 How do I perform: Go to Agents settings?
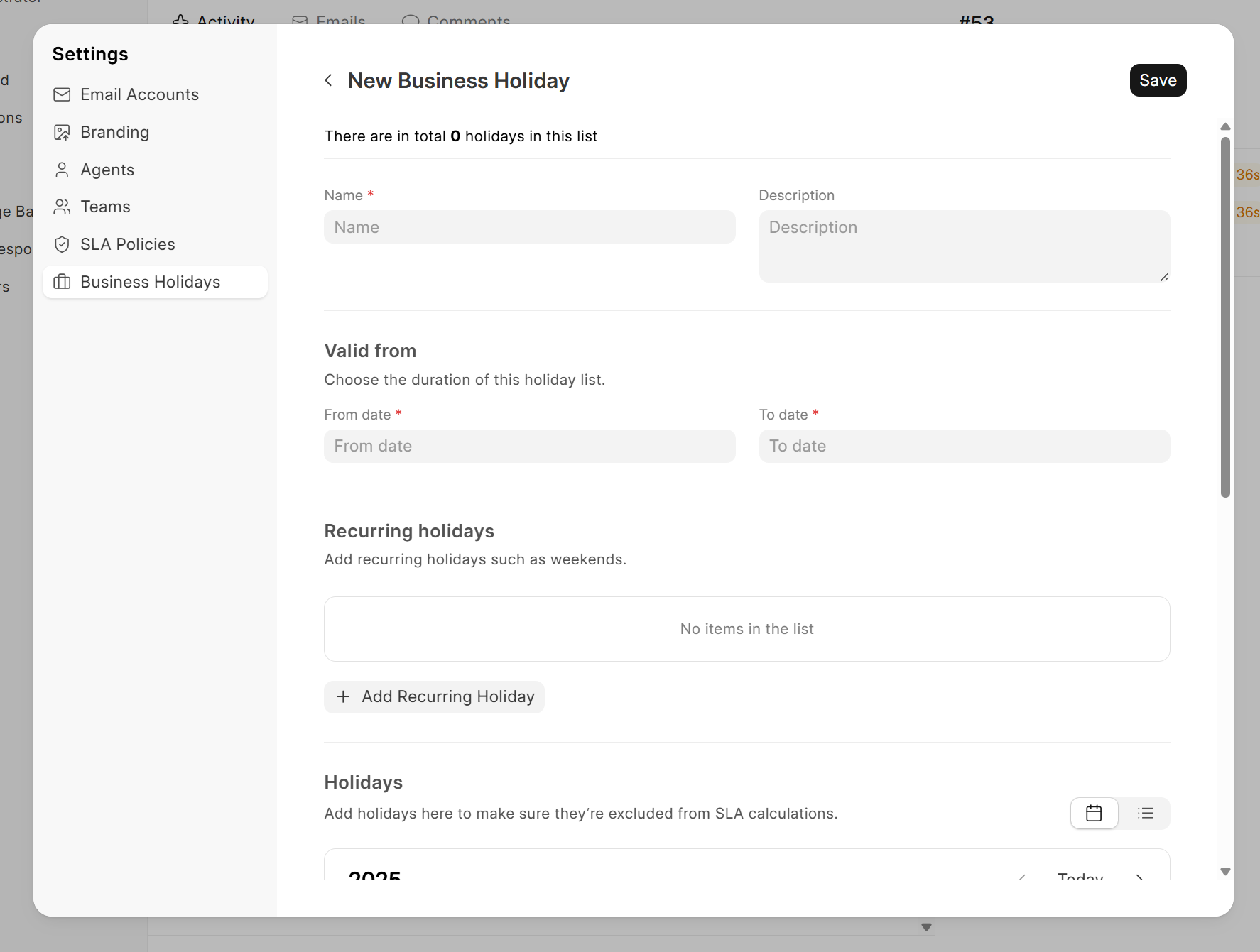107,170
